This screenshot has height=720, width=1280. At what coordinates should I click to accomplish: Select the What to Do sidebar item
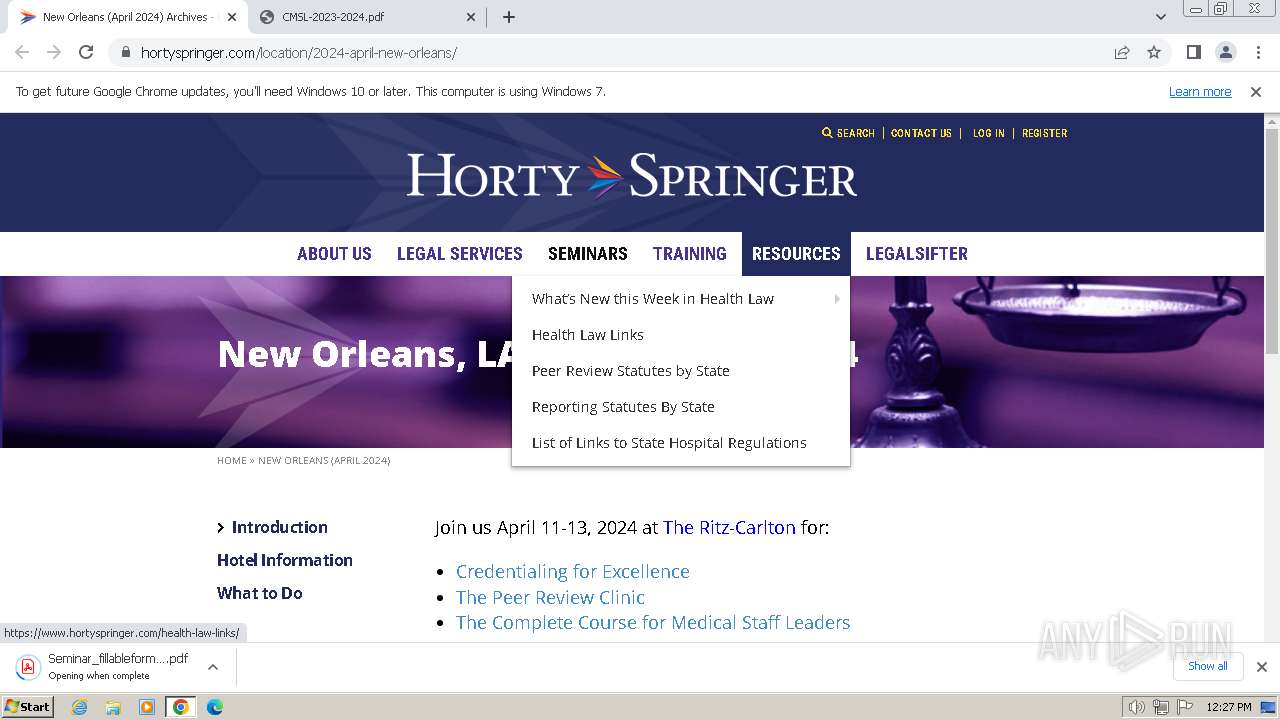pos(260,593)
